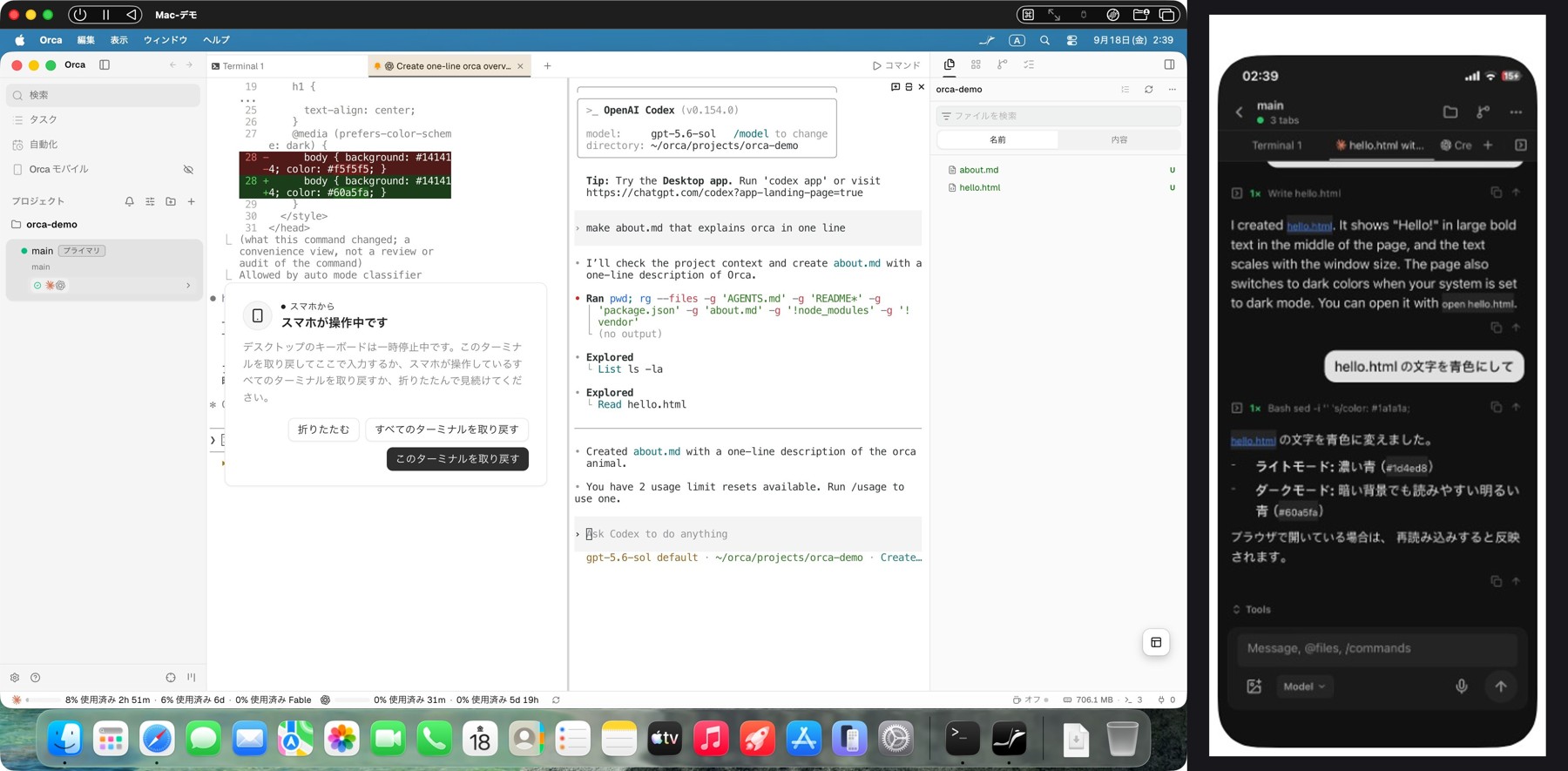Click the オフ status indicator

tap(1031, 700)
